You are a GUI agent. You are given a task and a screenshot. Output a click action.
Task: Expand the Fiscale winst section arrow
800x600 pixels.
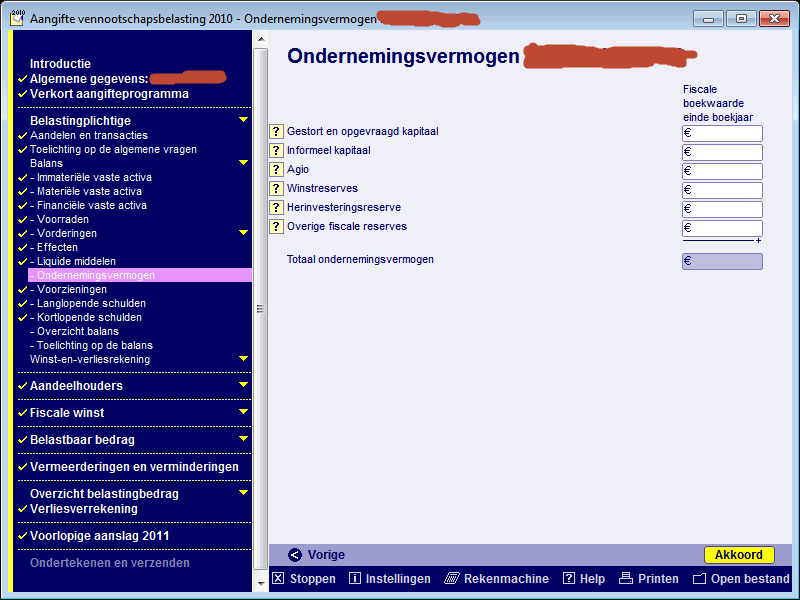click(x=243, y=413)
